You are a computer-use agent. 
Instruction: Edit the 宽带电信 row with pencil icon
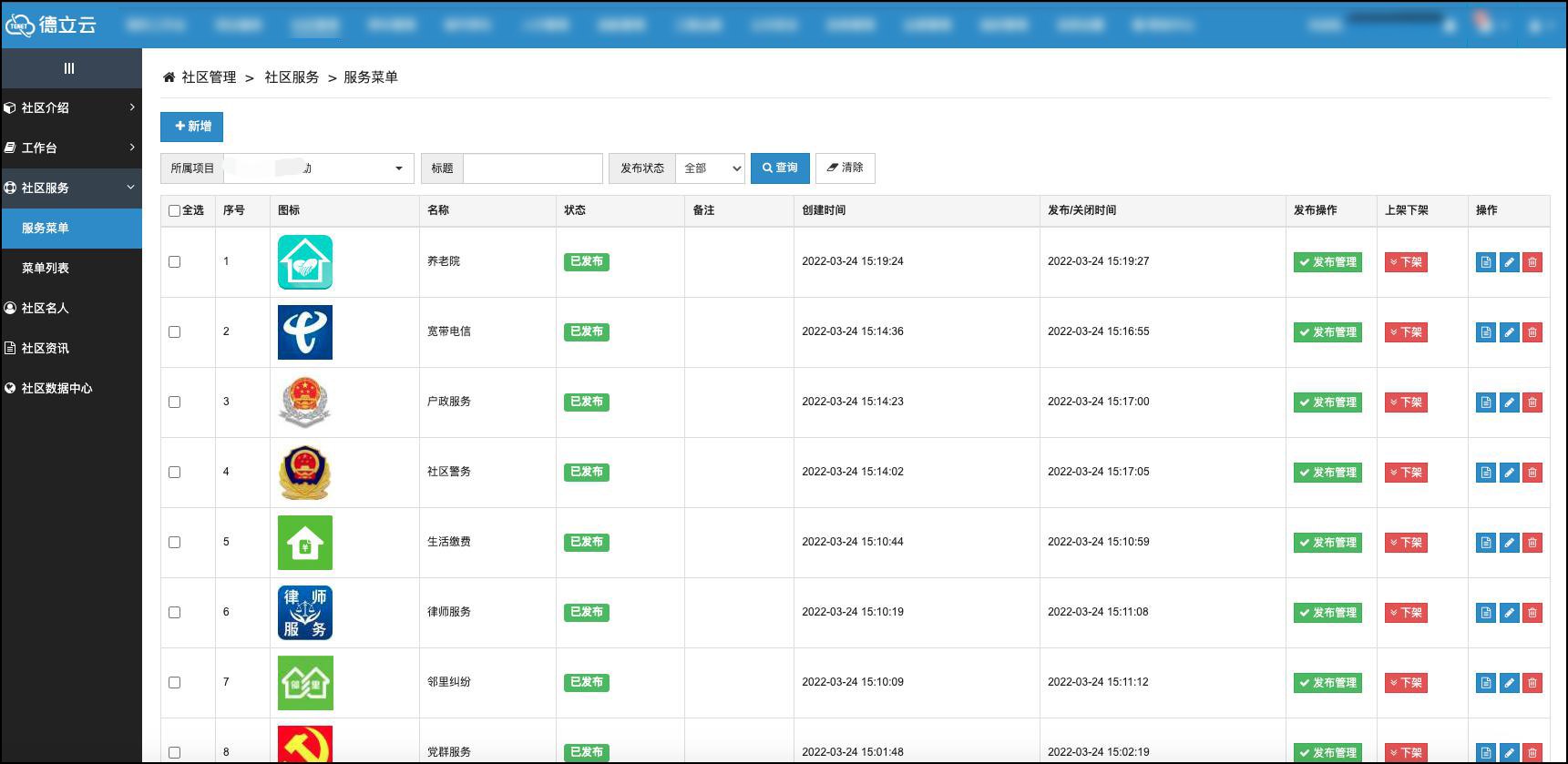1510,332
